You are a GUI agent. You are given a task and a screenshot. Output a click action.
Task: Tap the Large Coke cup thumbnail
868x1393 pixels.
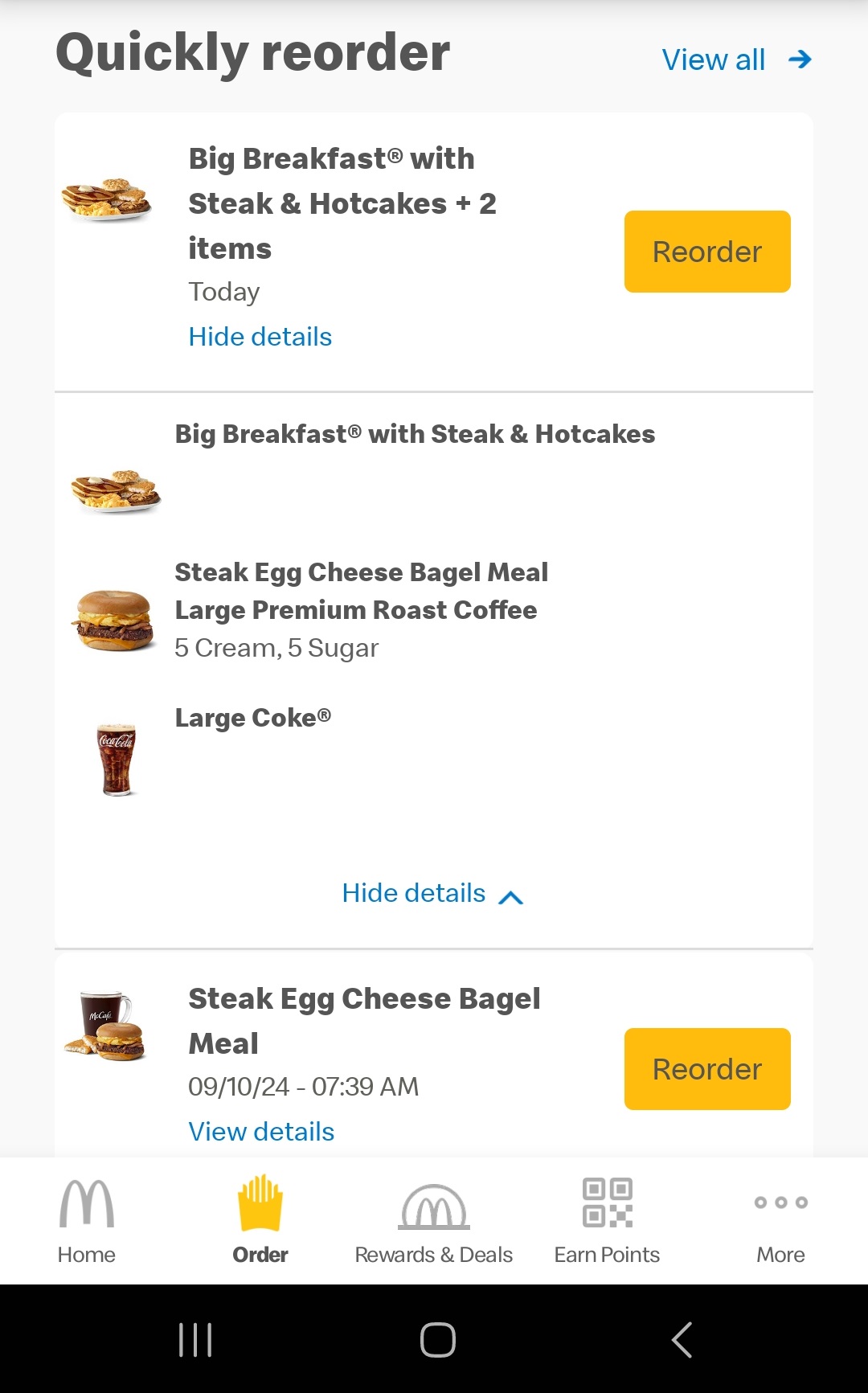[x=117, y=760]
